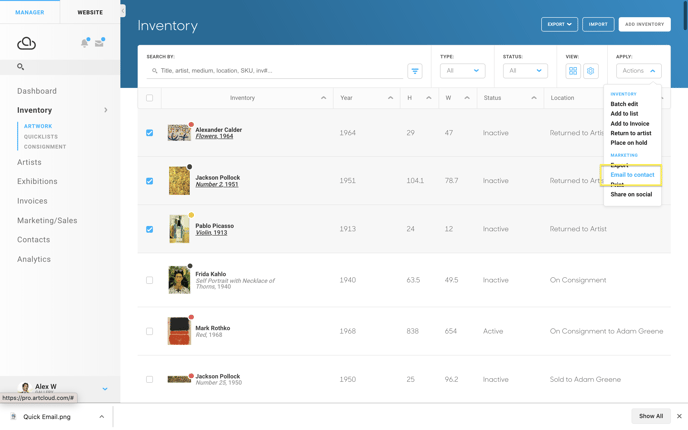Image resolution: width=688 pixels, height=430 pixels.
Task: Click the ArtCloud cloud logo
Action: (26, 43)
